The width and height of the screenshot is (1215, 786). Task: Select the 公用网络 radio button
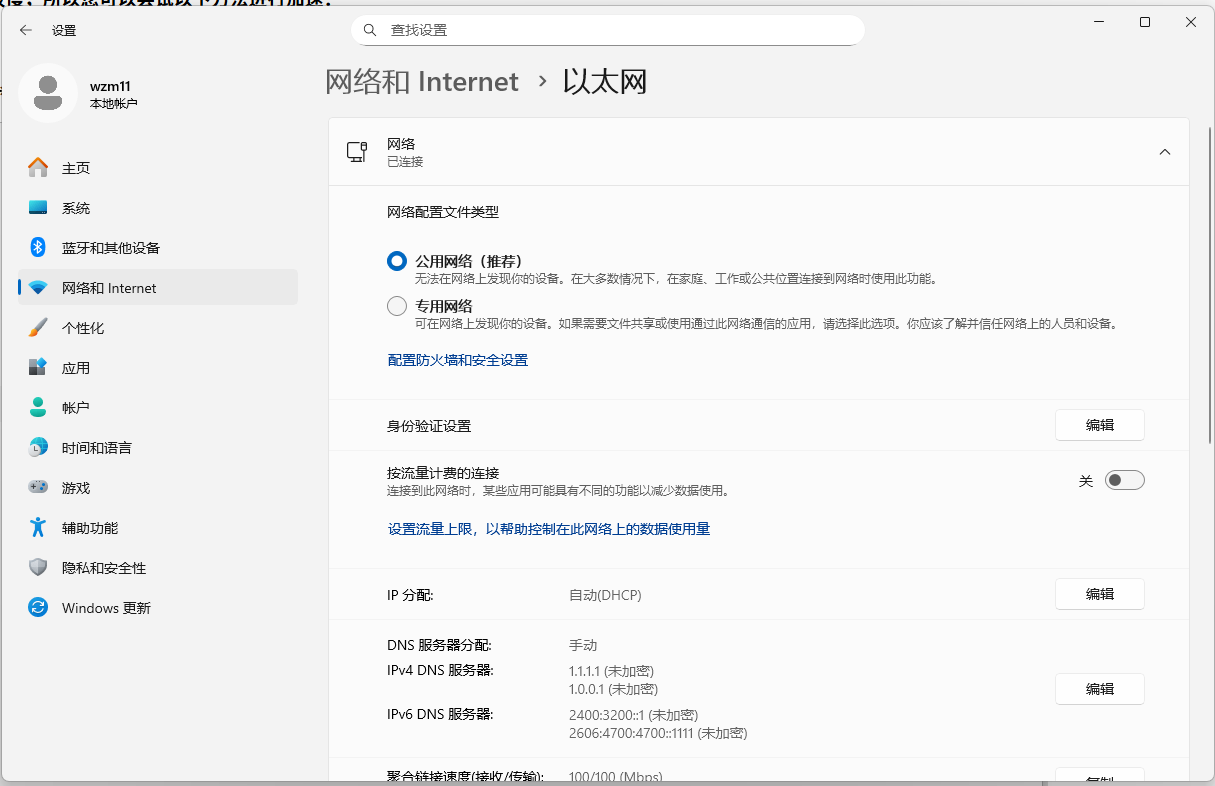tap(396, 261)
